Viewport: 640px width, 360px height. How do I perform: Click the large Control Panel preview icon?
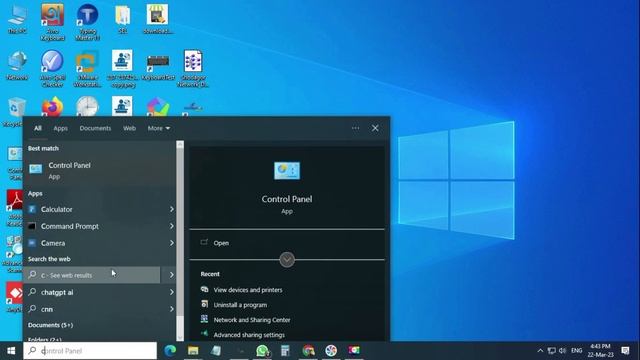(287, 171)
